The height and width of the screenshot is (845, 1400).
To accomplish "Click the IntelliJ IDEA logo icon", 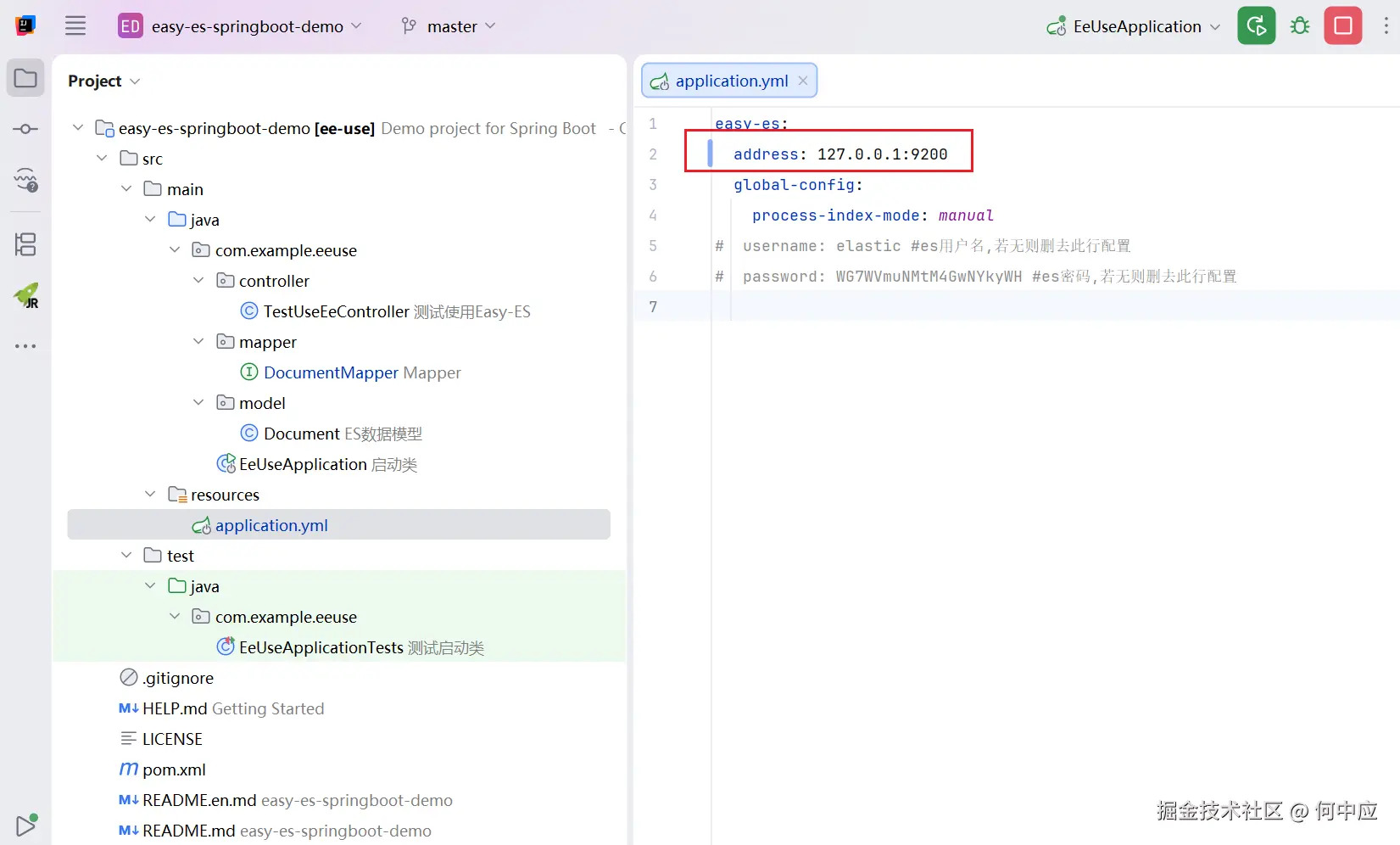I will coord(25,25).
